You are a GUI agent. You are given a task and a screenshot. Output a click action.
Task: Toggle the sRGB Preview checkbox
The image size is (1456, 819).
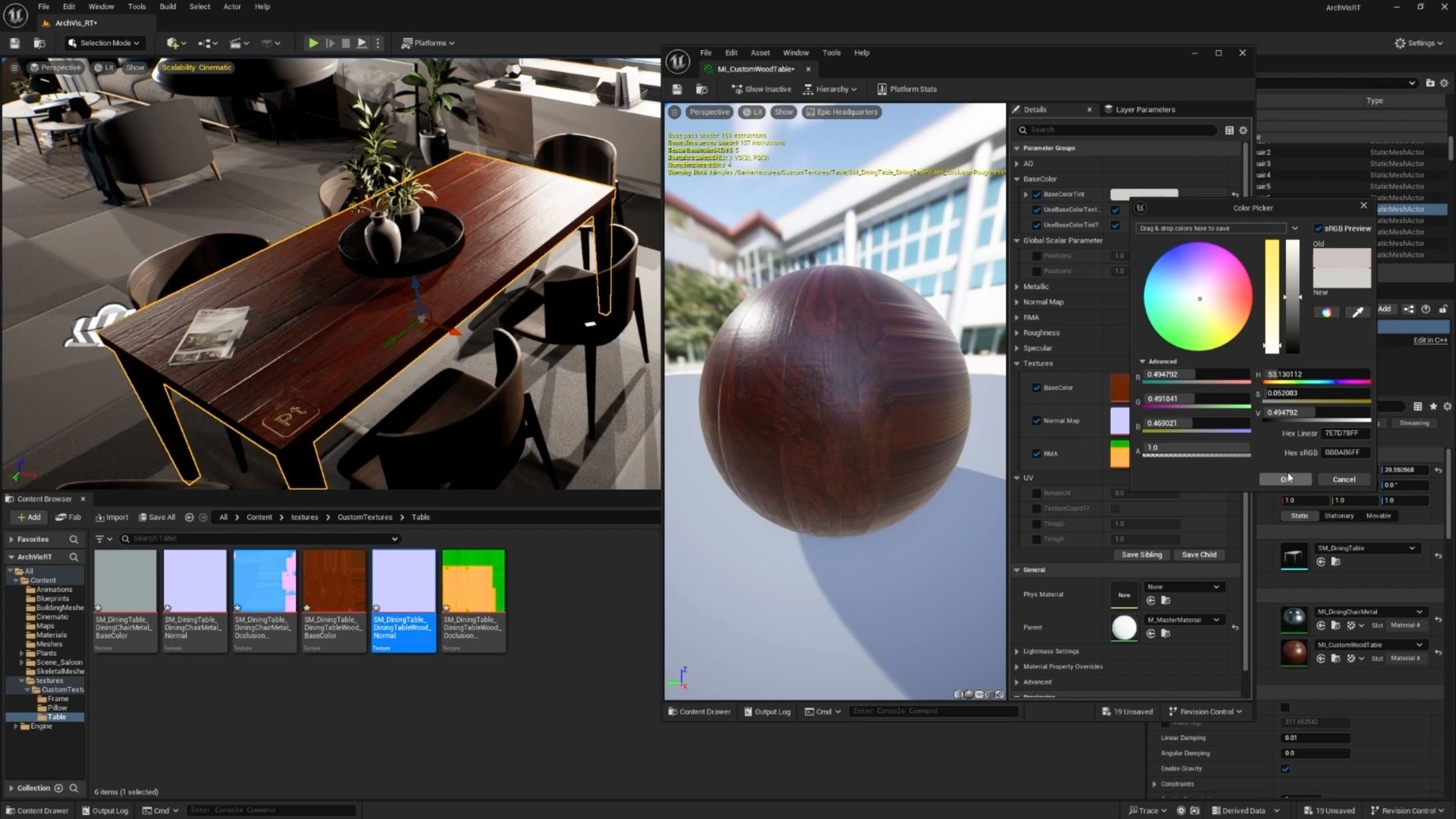[x=1318, y=228]
